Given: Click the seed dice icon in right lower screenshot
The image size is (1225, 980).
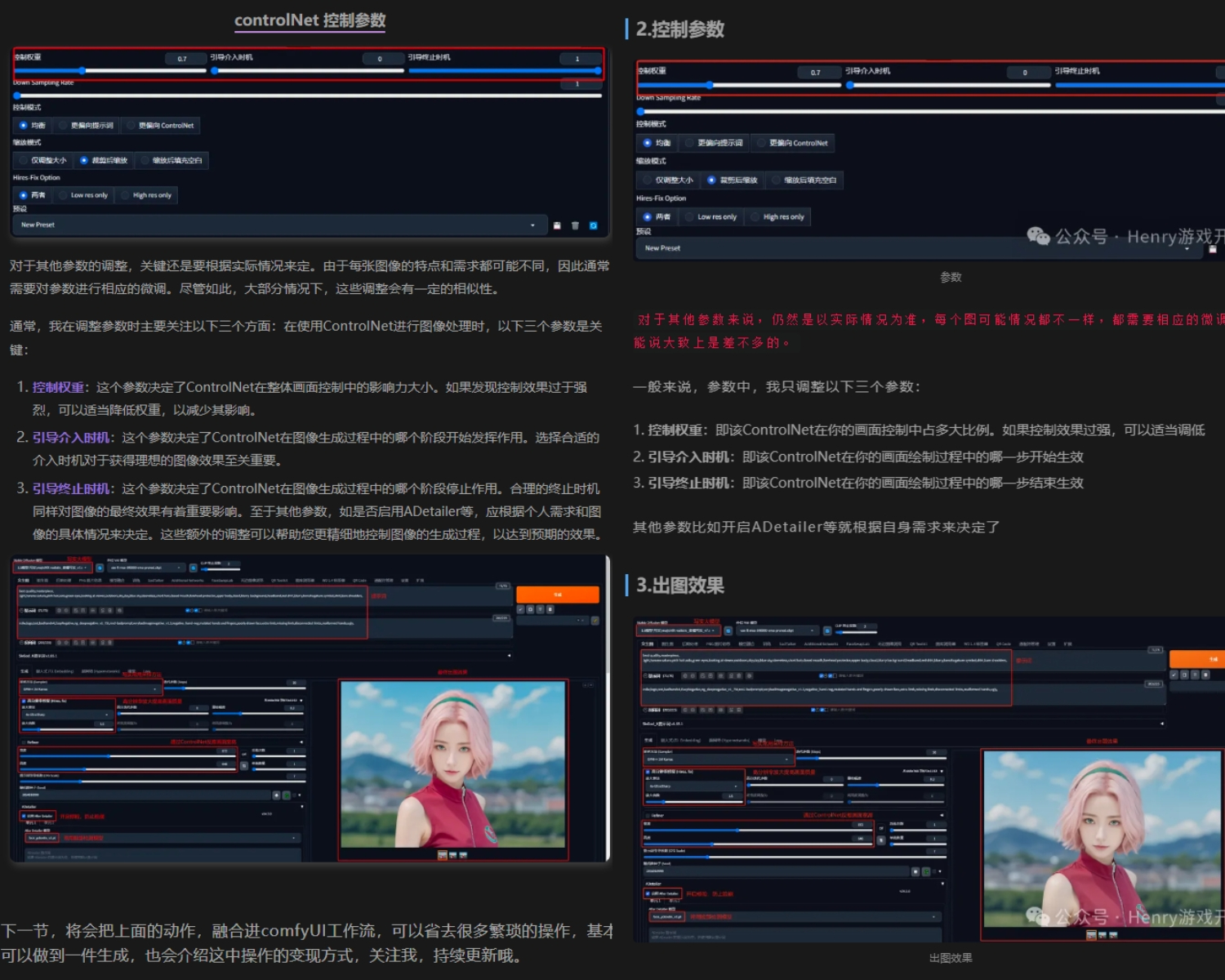Looking at the screenshot, I should 915,871.
